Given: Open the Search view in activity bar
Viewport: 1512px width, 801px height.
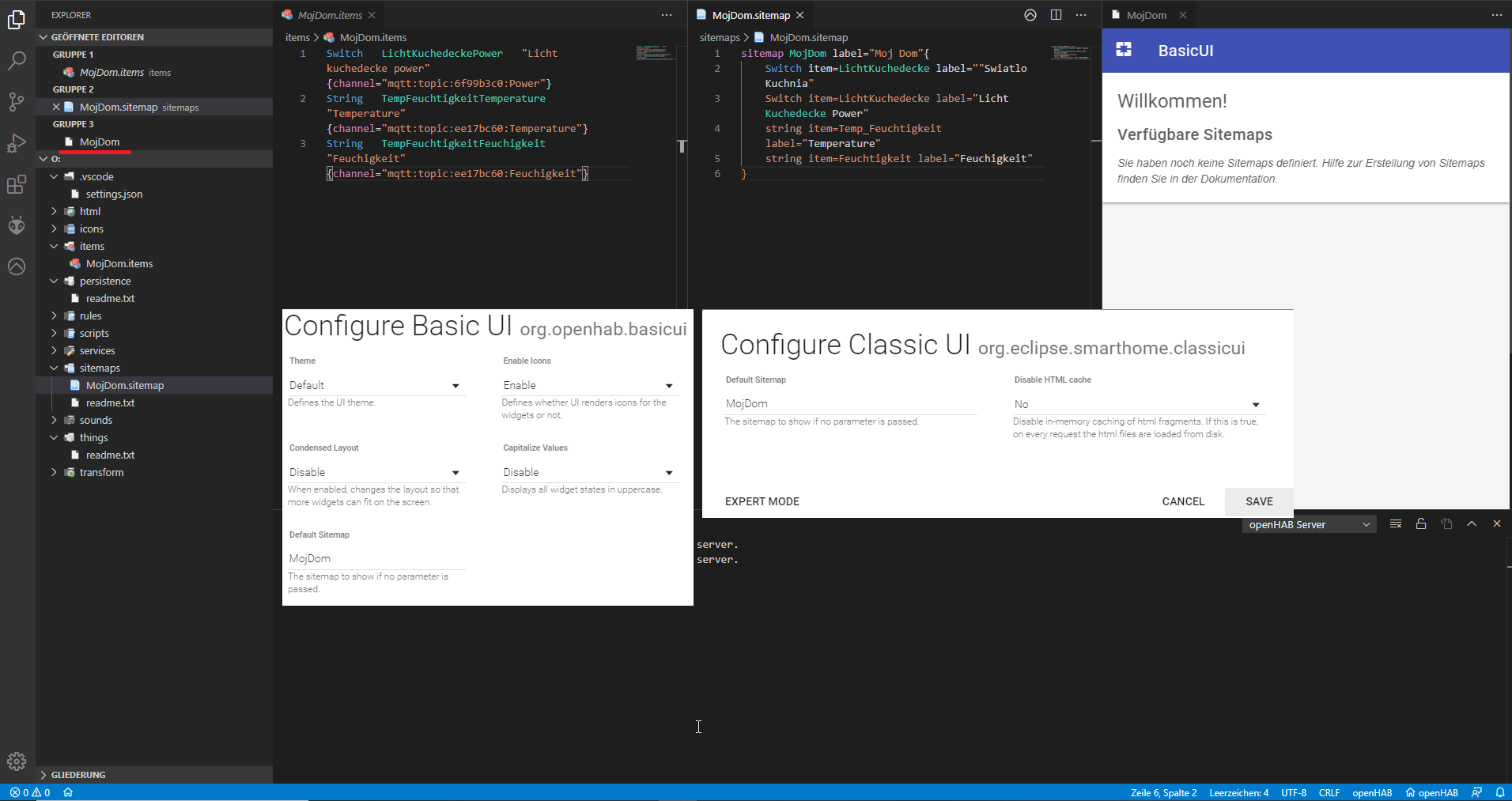Looking at the screenshot, I should pos(17,60).
